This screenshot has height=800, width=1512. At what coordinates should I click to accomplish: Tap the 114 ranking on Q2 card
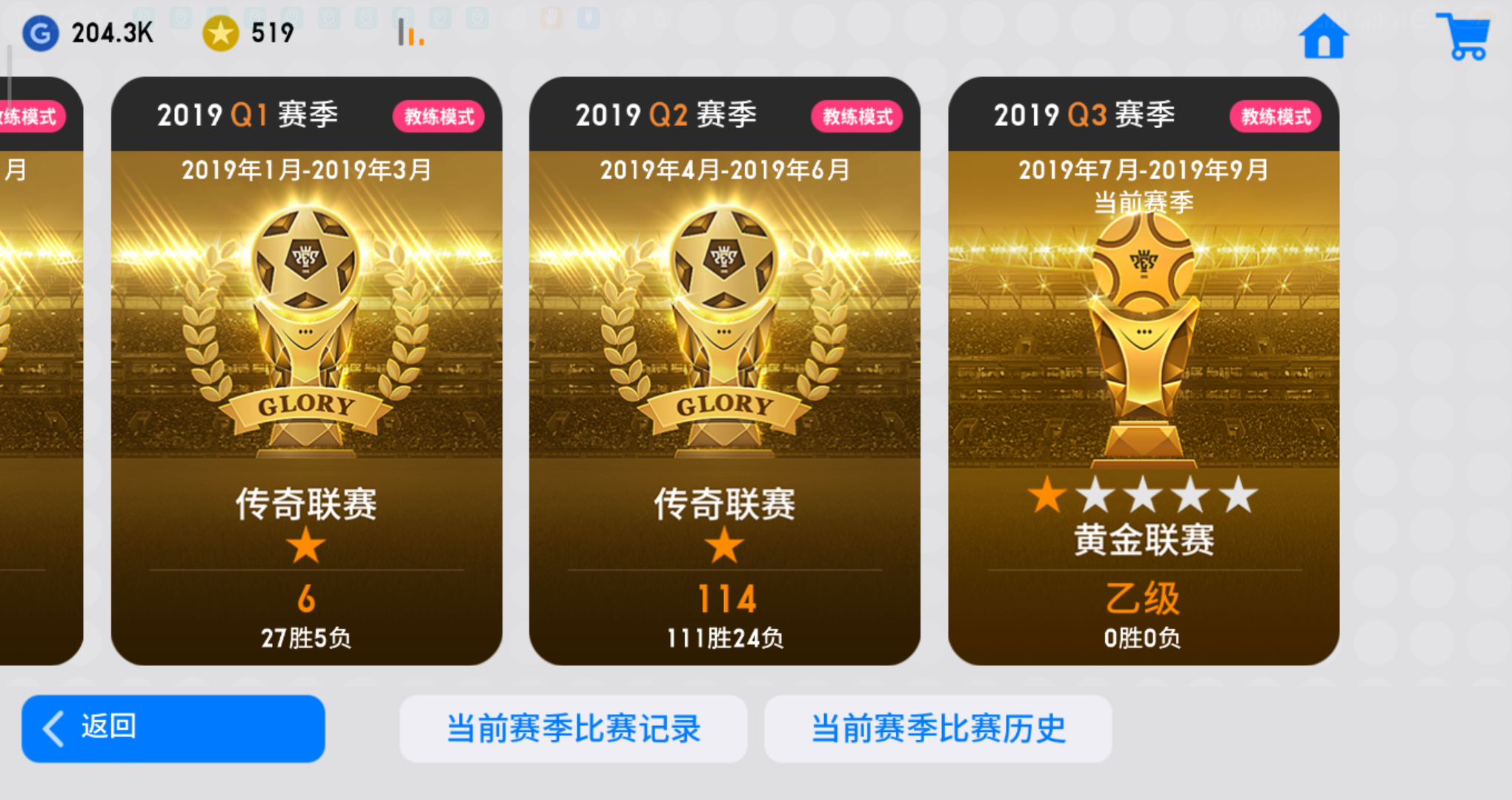726,599
